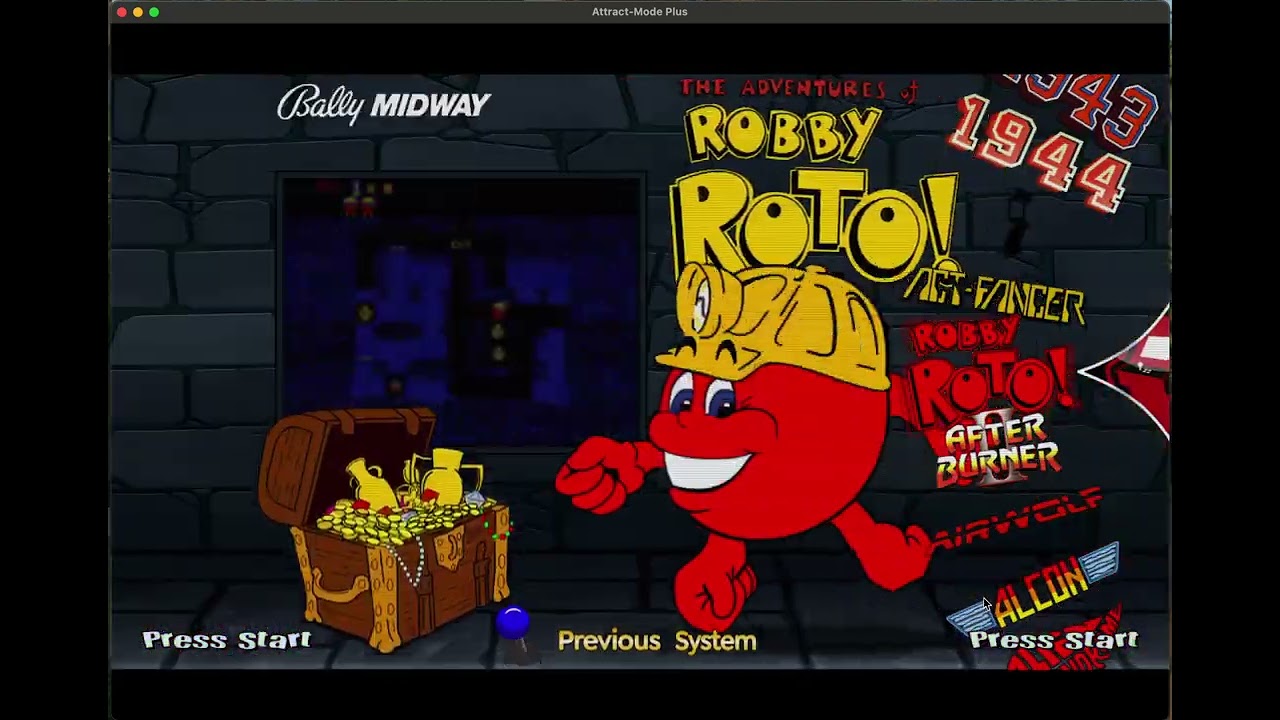Click the Bally Midway logo

pyautogui.click(x=384, y=105)
